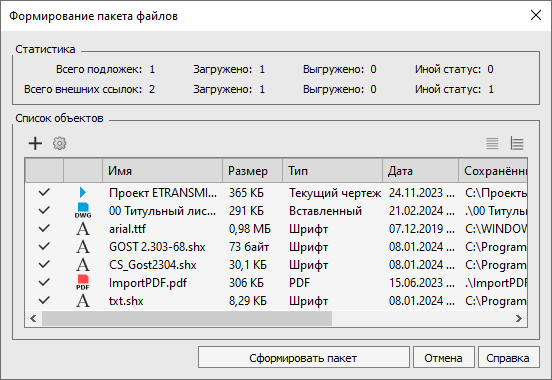Click the 365 КБ size cell

click(246, 193)
